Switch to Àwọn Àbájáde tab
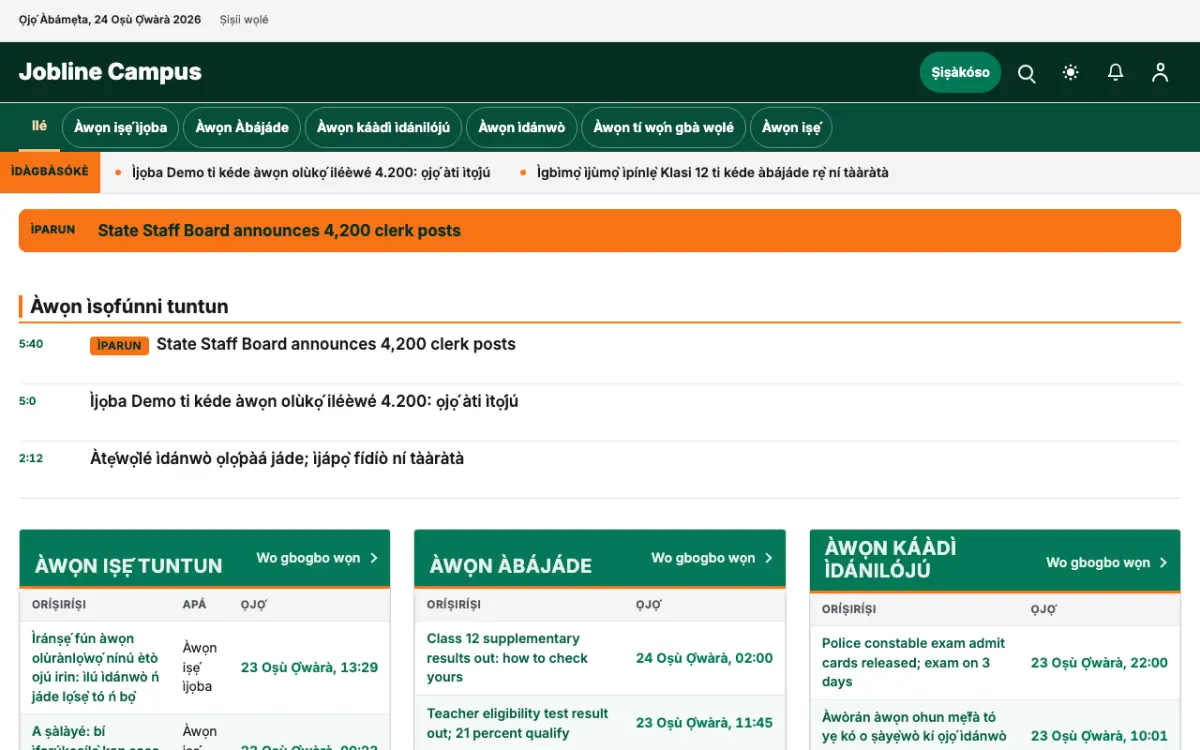This screenshot has height=750, width=1200. pos(242,127)
